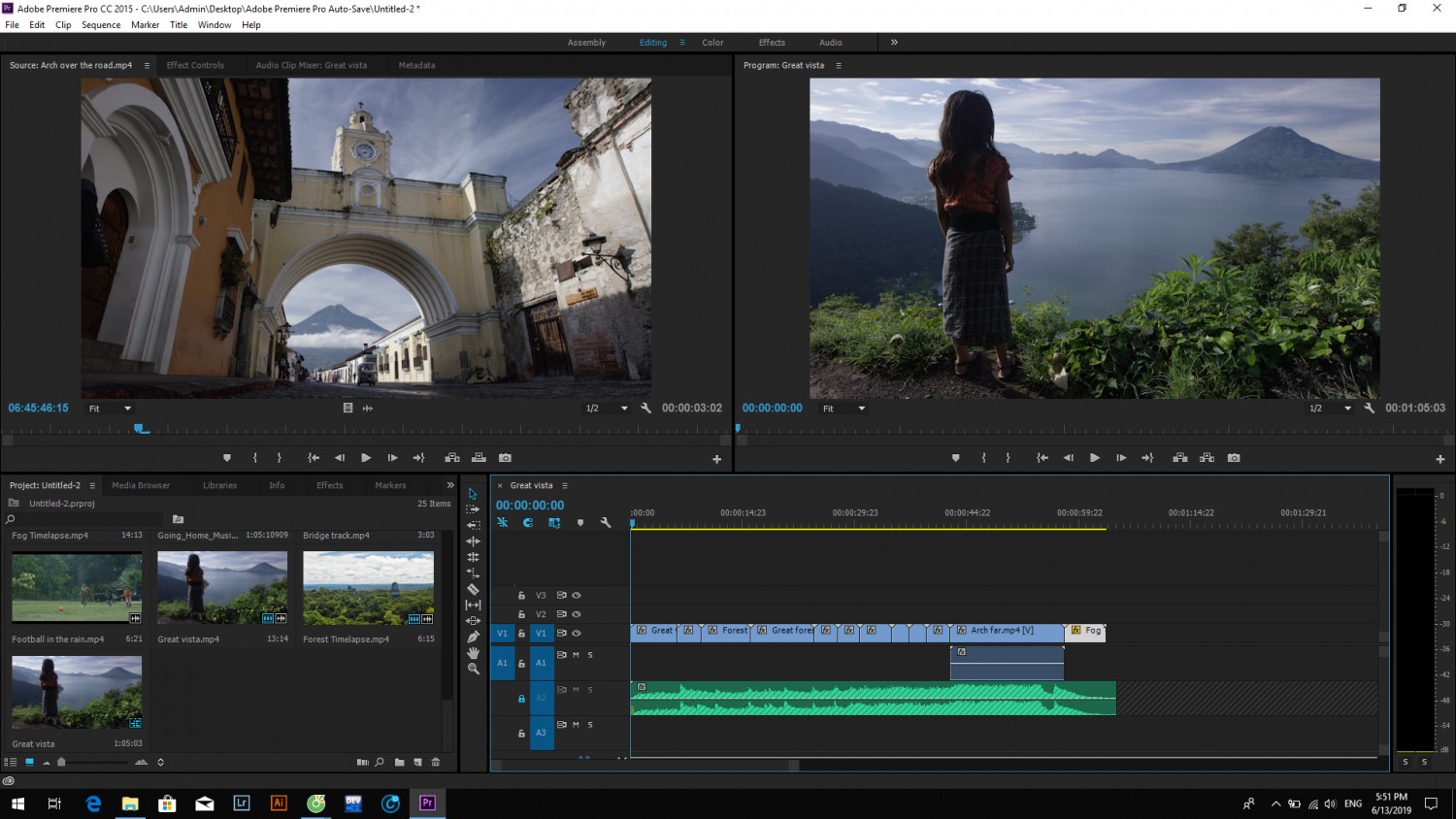The image size is (1456, 819).
Task: Play the Program monitor sequence
Action: [x=1095, y=458]
